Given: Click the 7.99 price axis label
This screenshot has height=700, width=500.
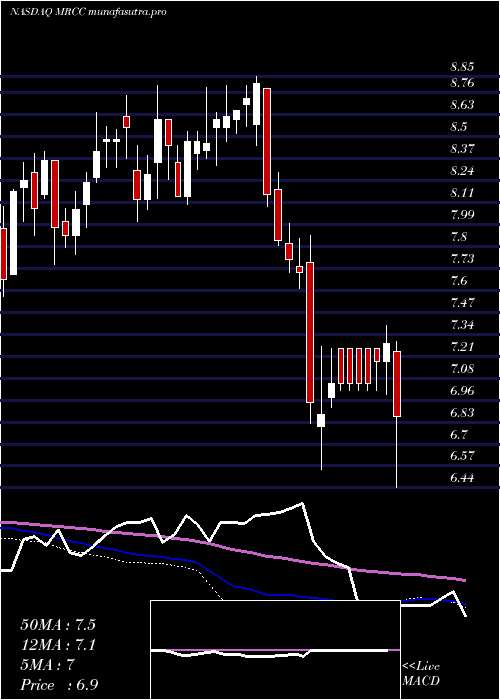Looking at the screenshot, I should (x=462, y=215).
